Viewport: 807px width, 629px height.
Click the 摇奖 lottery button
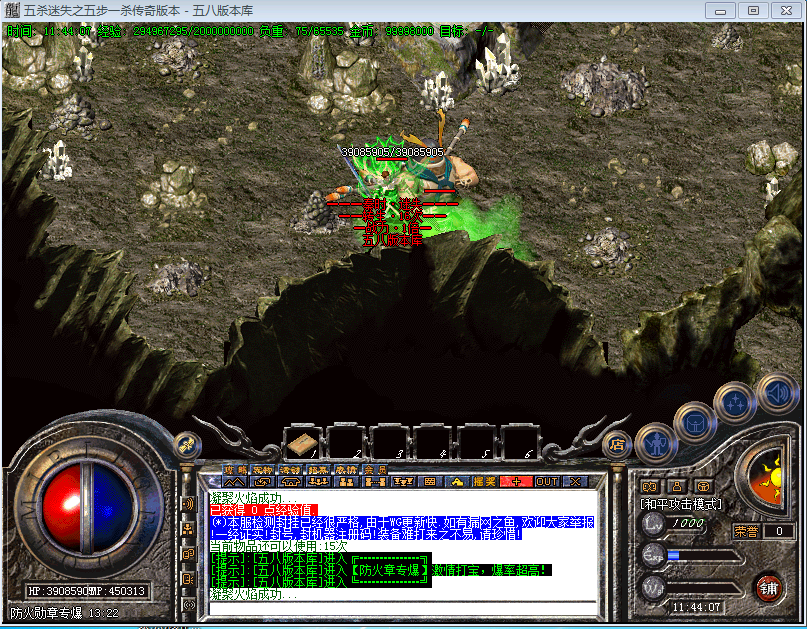point(484,482)
